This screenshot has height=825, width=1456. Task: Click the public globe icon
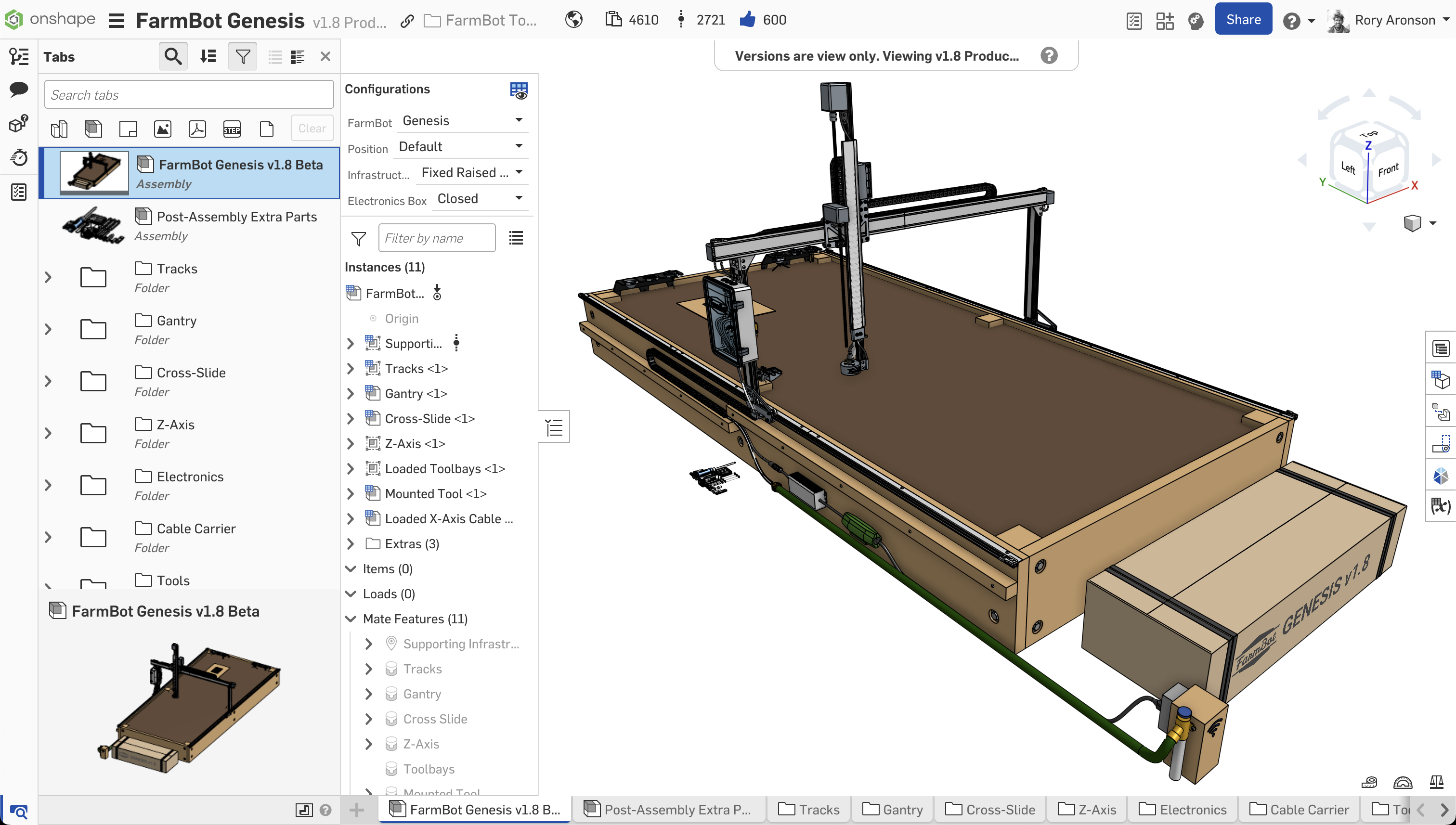point(573,20)
